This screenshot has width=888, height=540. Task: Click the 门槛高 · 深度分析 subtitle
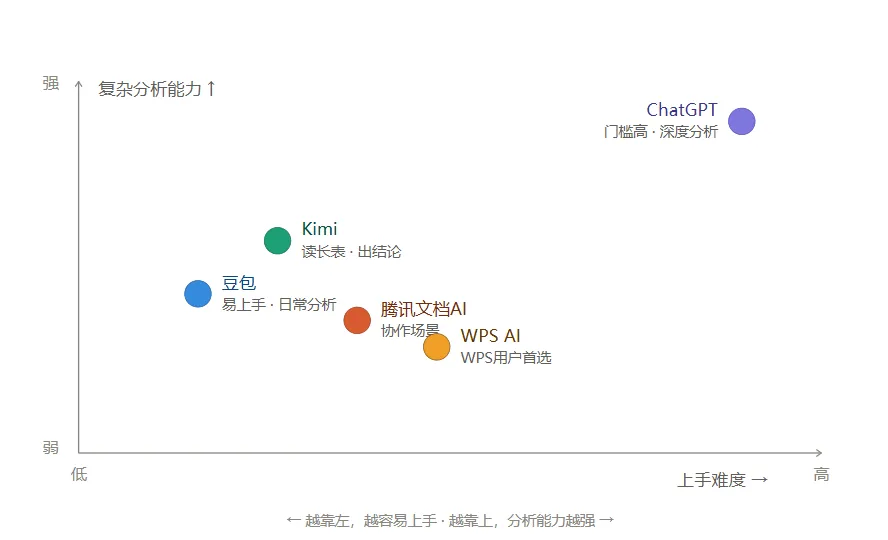661,132
